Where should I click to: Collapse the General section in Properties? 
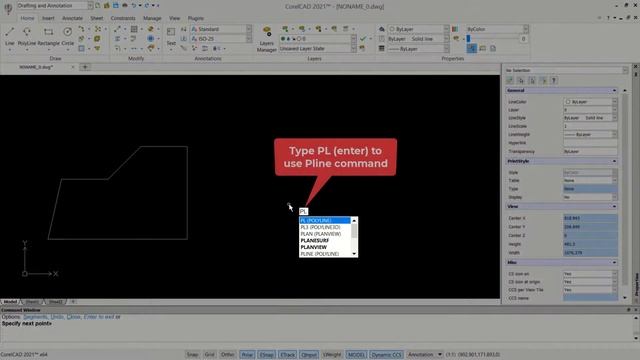click(614, 90)
